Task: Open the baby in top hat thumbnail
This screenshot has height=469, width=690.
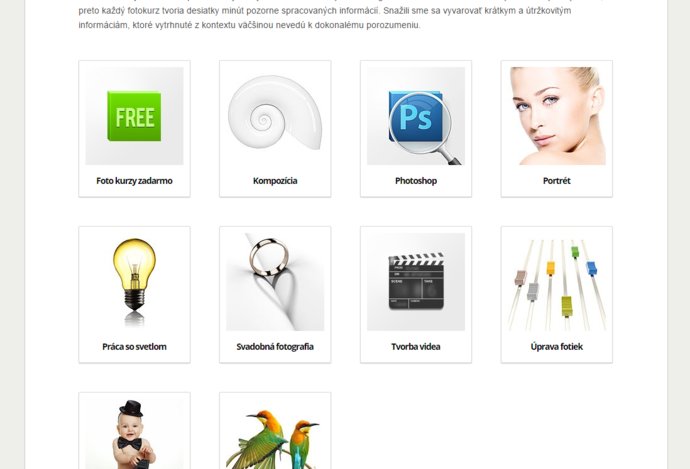Action: pyautogui.click(x=134, y=434)
